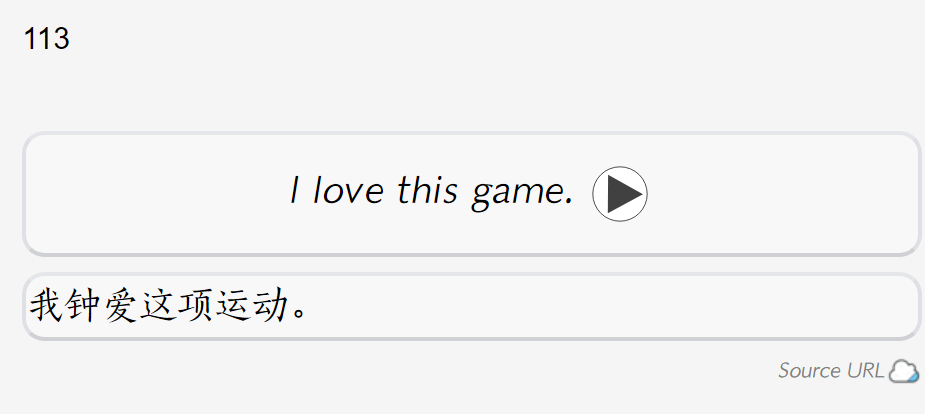Click the Chinese character 运

point(232,305)
